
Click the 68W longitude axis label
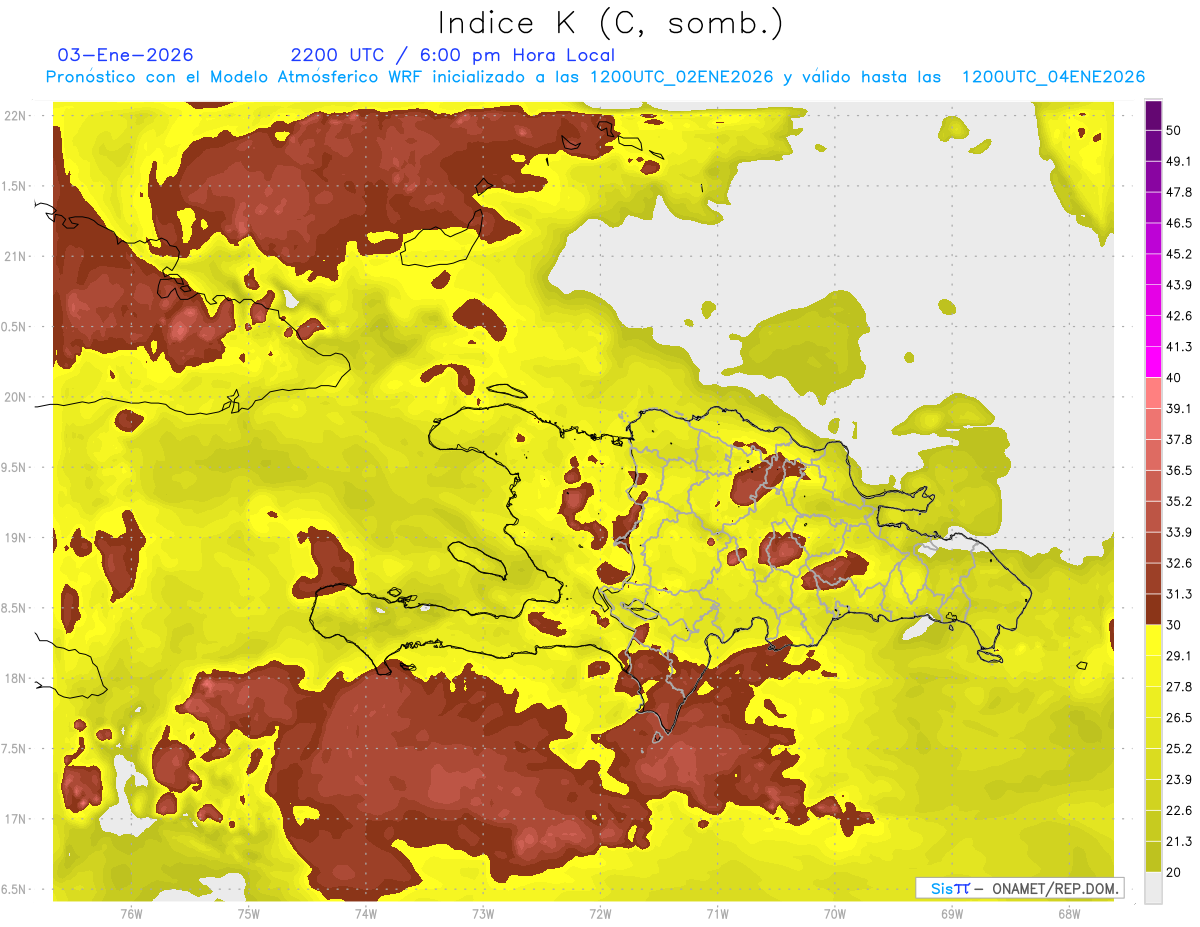[1068, 914]
